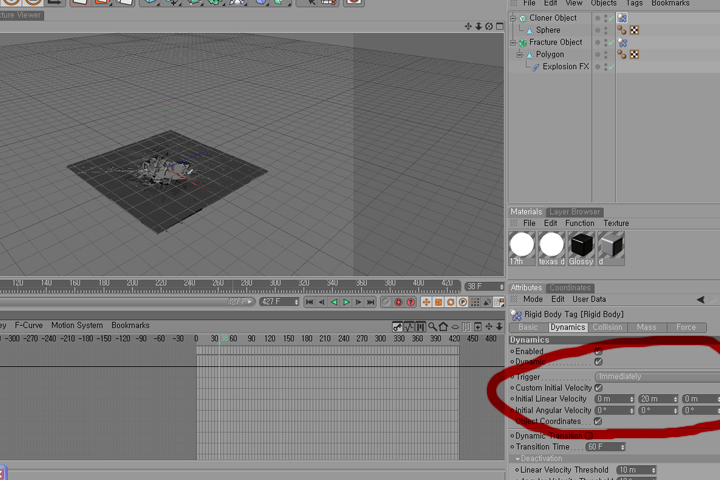Click the green playhead at frame 38
The height and width of the screenshot is (480, 720).
(219, 397)
